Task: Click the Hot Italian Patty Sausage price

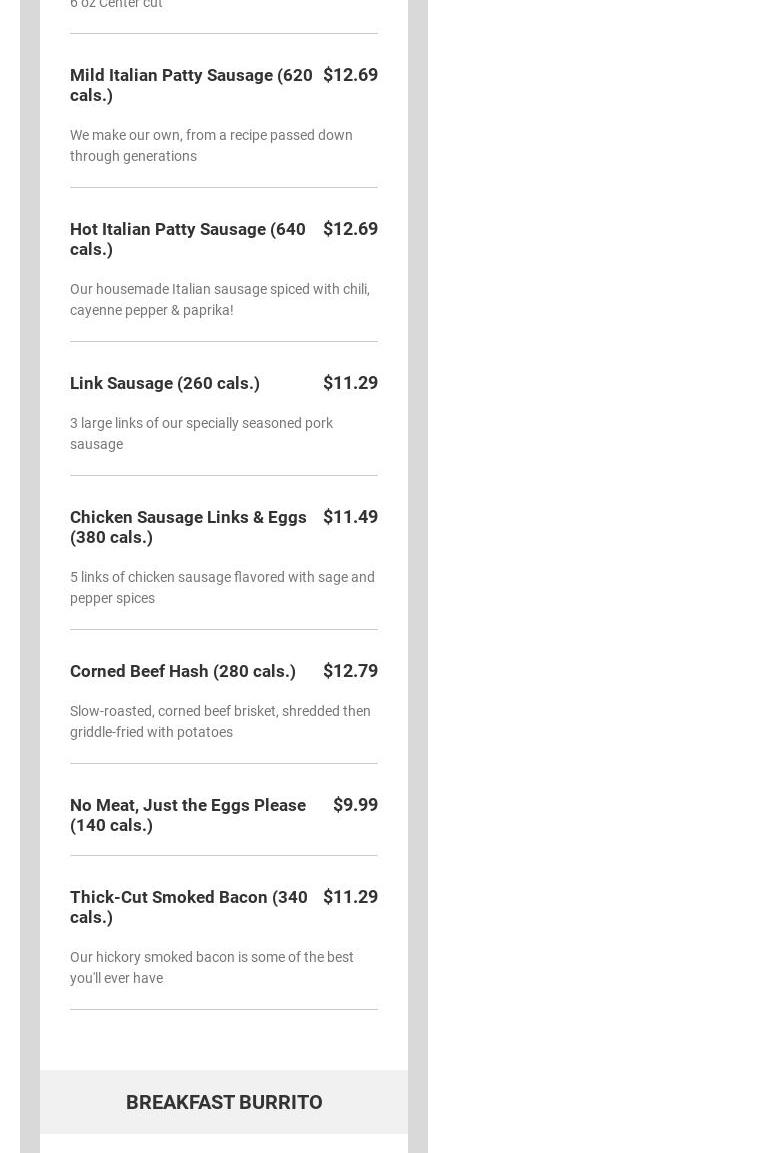Action: (350, 229)
